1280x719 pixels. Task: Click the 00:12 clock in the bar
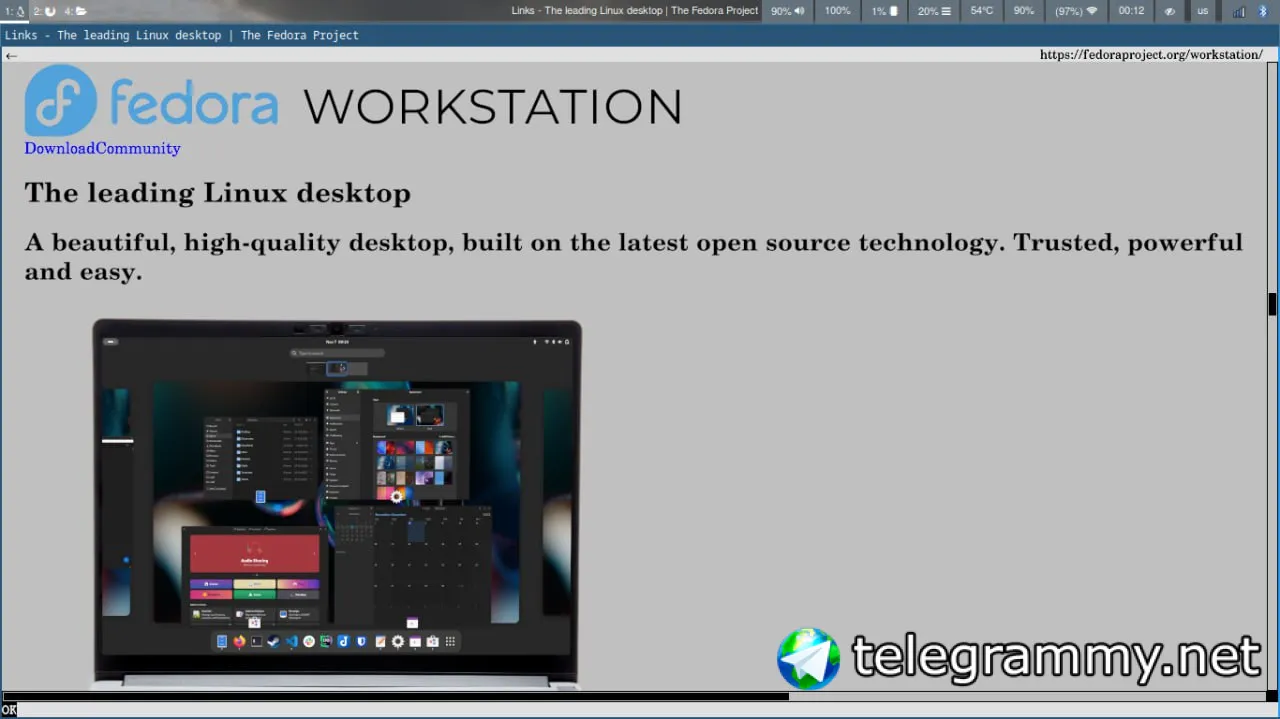coord(1131,11)
